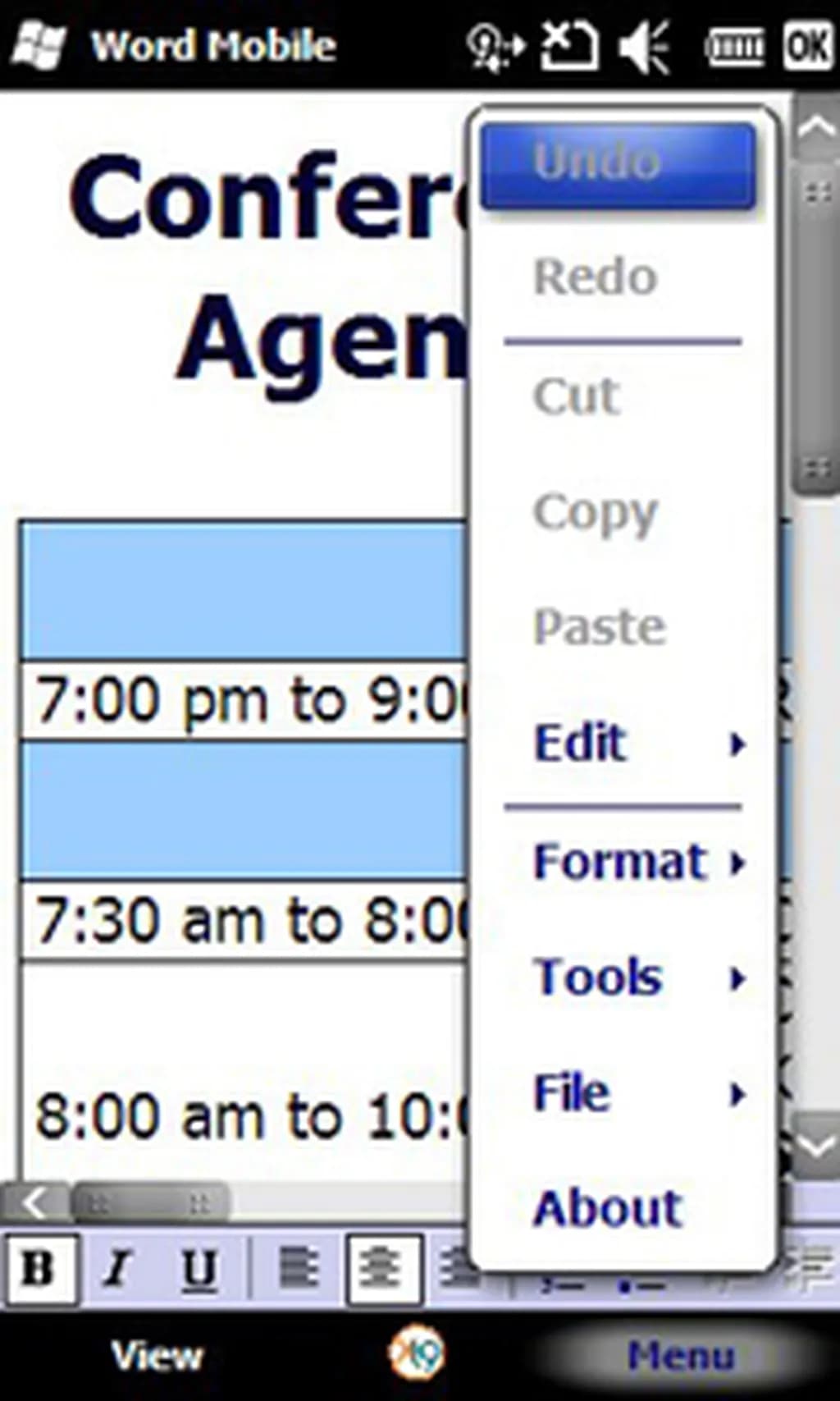Open the Windows Start flag menu
840x1401 pixels.
(x=37, y=45)
